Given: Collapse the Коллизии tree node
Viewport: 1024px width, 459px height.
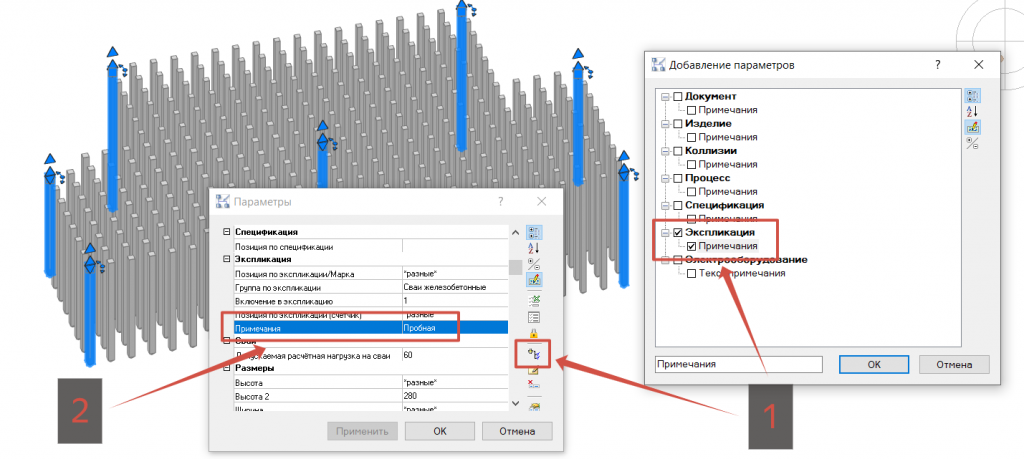Looking at the screenshot, I should pos(665,151).
